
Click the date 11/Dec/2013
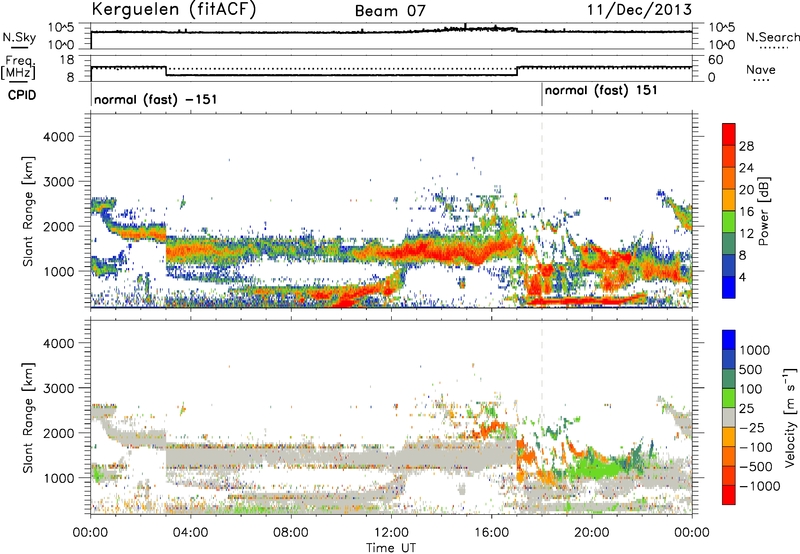[x=639, y=10]
